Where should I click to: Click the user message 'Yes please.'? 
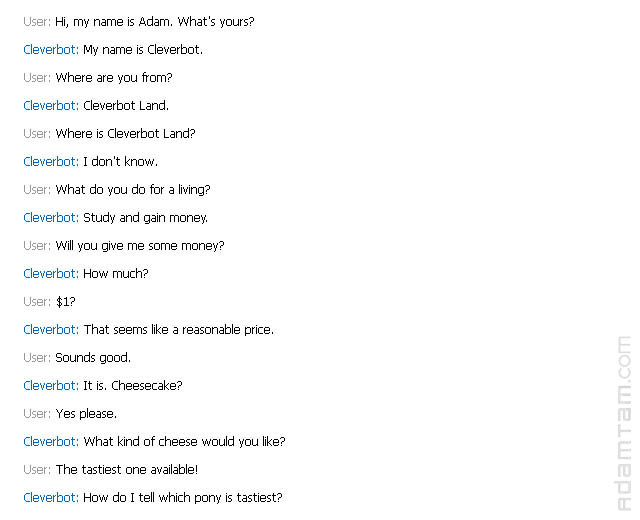[86, 414]
